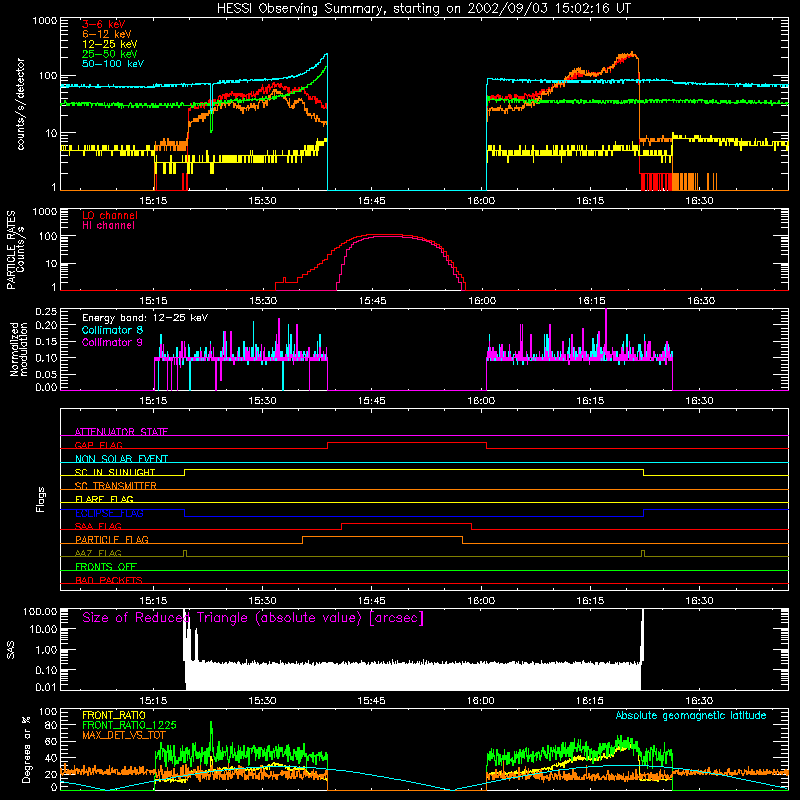This screenshot has height=800, width=800.
Task: Select the orange 6-12 keV legend label
Action: [107, 34]
